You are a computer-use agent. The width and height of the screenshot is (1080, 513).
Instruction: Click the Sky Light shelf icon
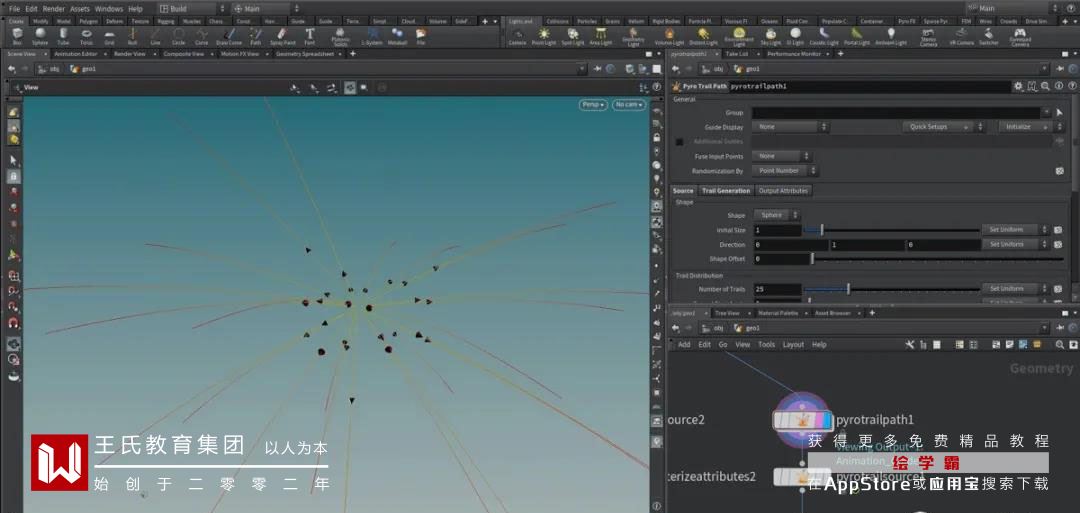coord(770,36)
